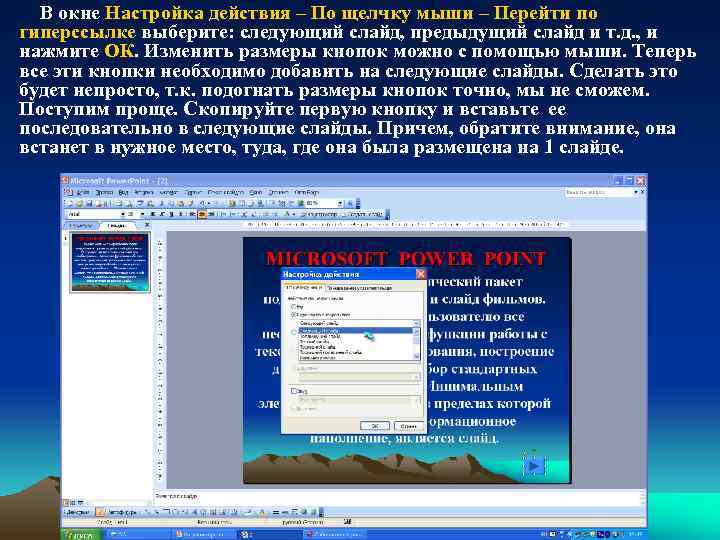Open the Arial font name dropdown
Image resolution: width=720 pixels, height=540 pixels.
coord(123,214)
